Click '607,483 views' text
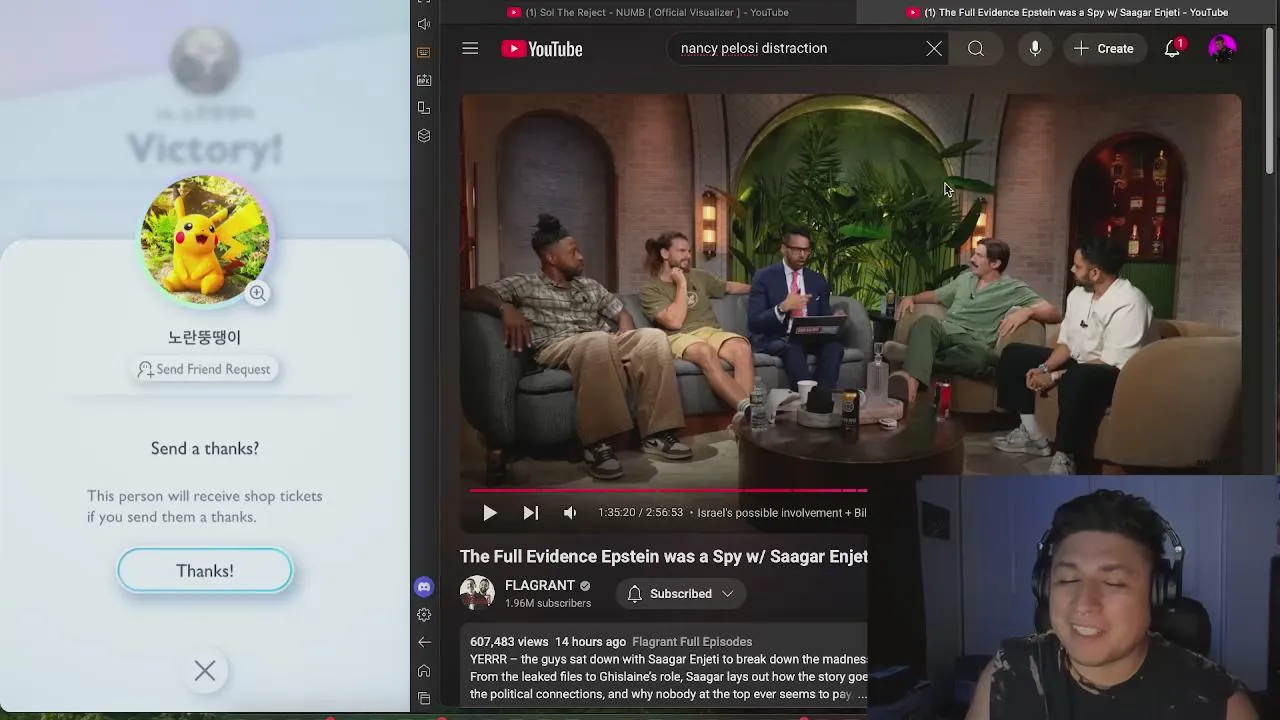This screenshot has width=1280, height=720. coord(509,642)
